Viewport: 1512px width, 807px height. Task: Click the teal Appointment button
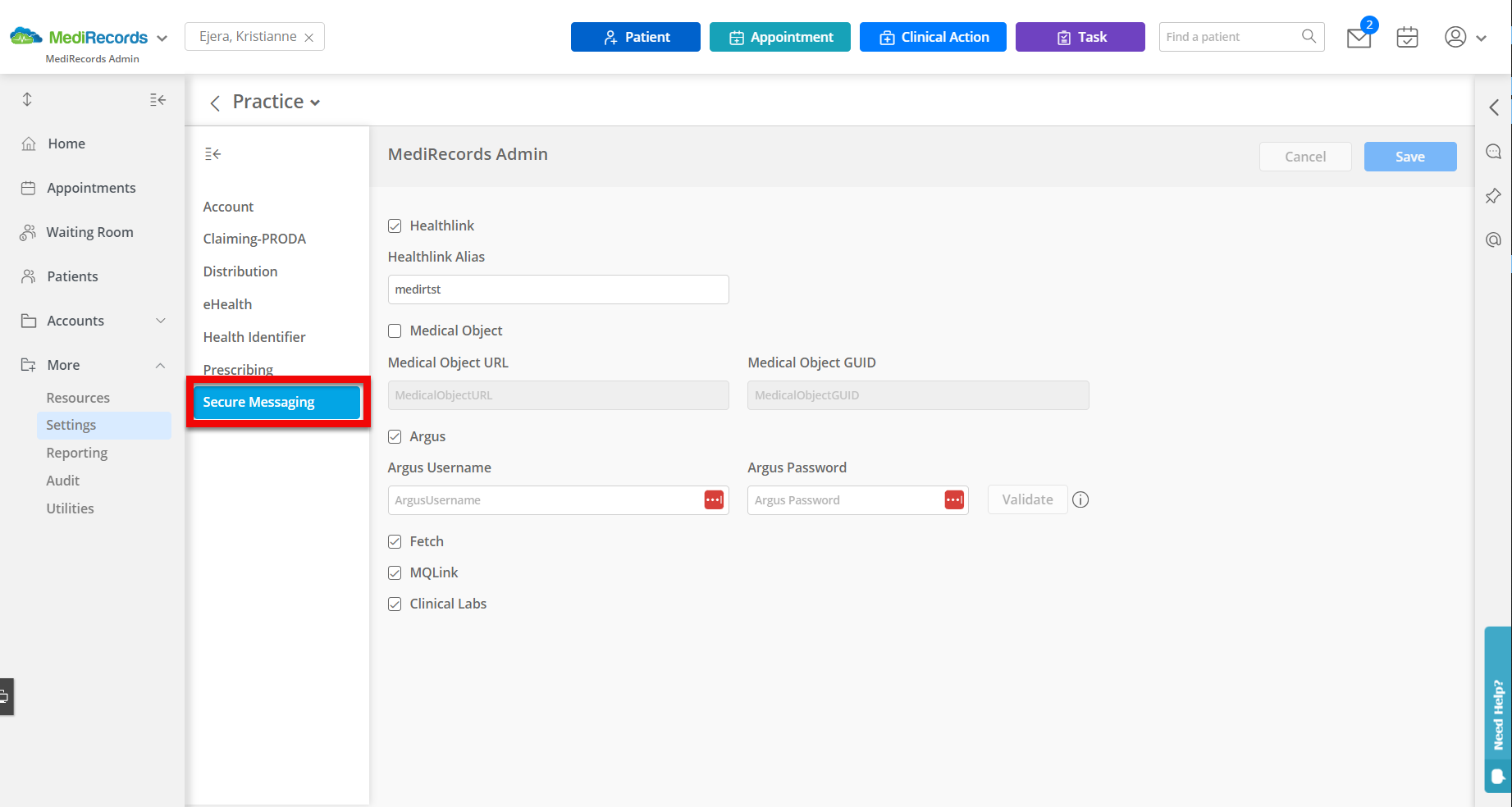pyautogui.click(x=780, y=37)
